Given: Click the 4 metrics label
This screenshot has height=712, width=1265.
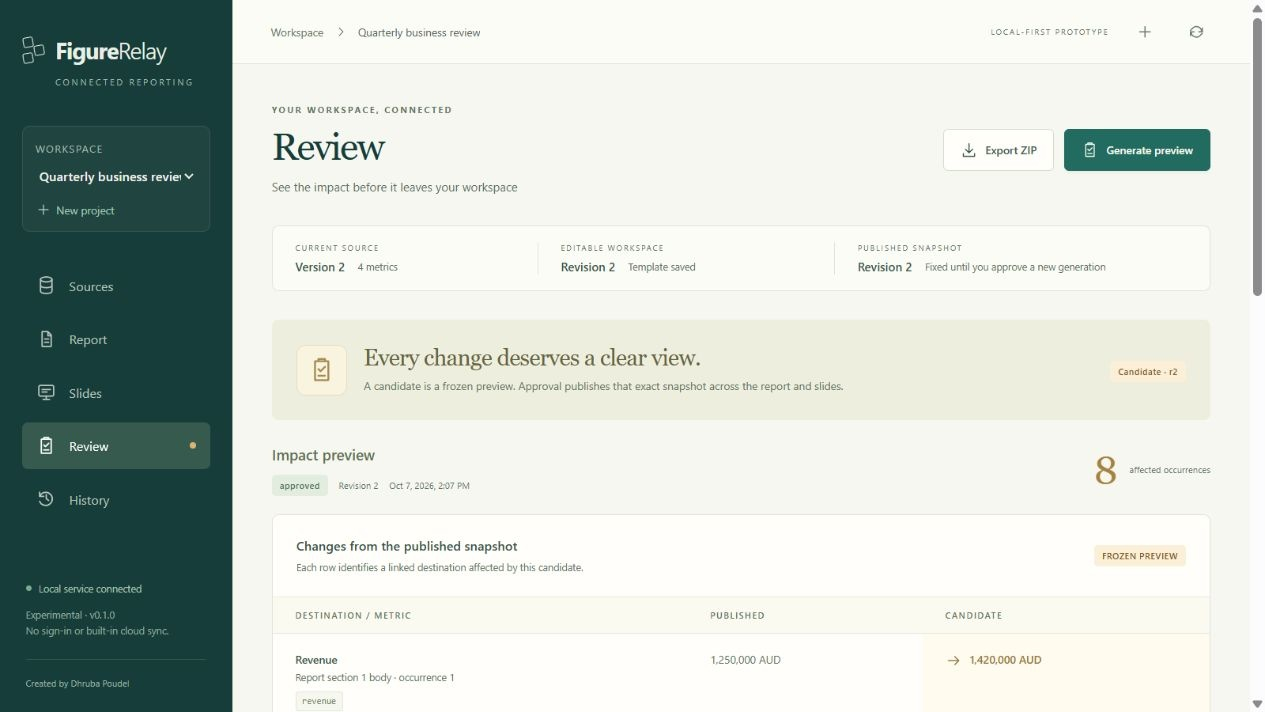Looking at the screenshot, I should (x=378, y=267).
